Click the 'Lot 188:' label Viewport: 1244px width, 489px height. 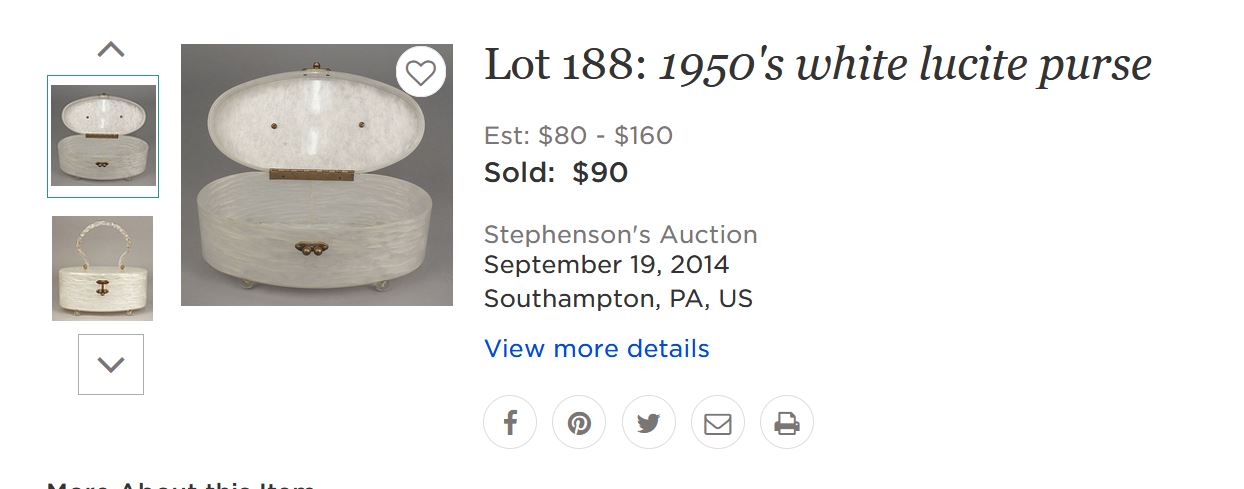[x=566, y=66]
